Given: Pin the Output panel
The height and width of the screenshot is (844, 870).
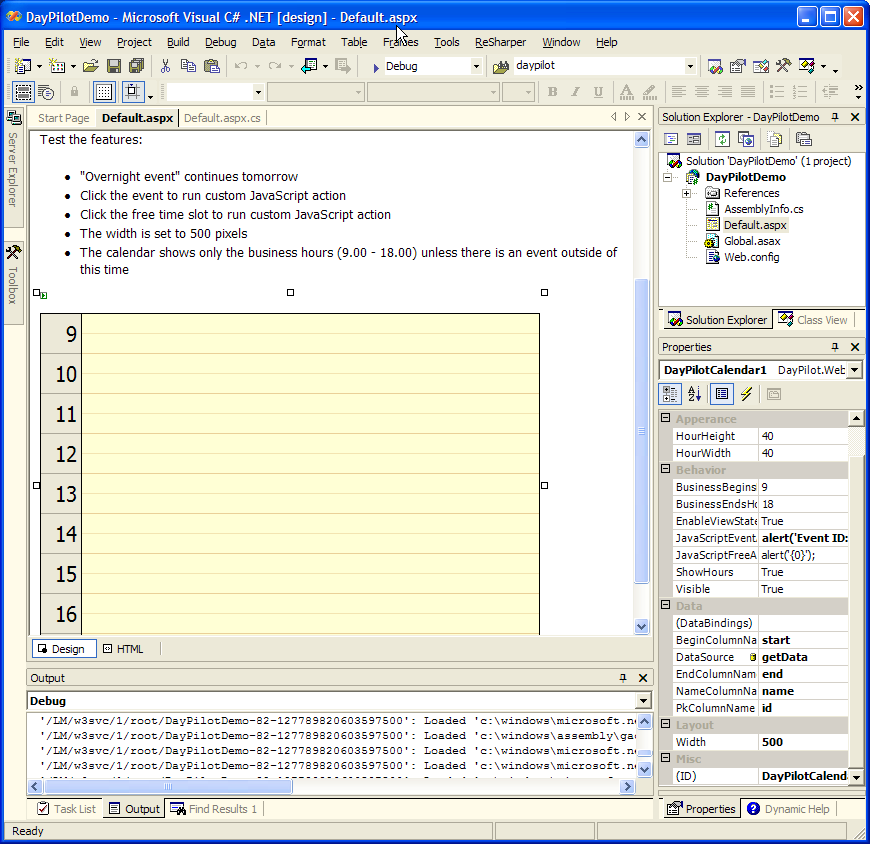Looking at the screenshot, I should [x=623, y=678].
